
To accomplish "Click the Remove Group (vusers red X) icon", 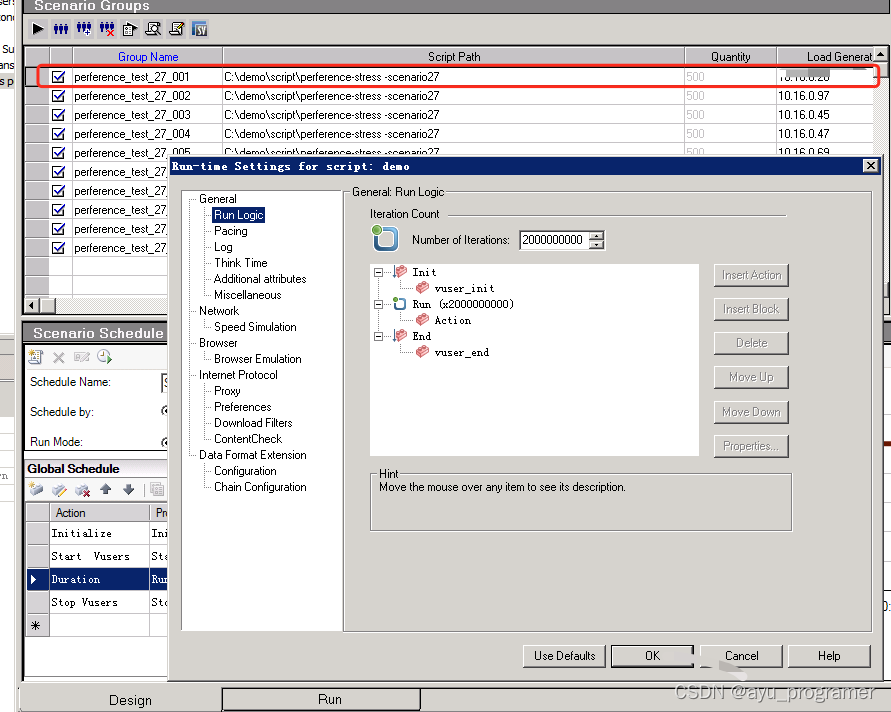I will pyautogui.click(x=107, y=28).
